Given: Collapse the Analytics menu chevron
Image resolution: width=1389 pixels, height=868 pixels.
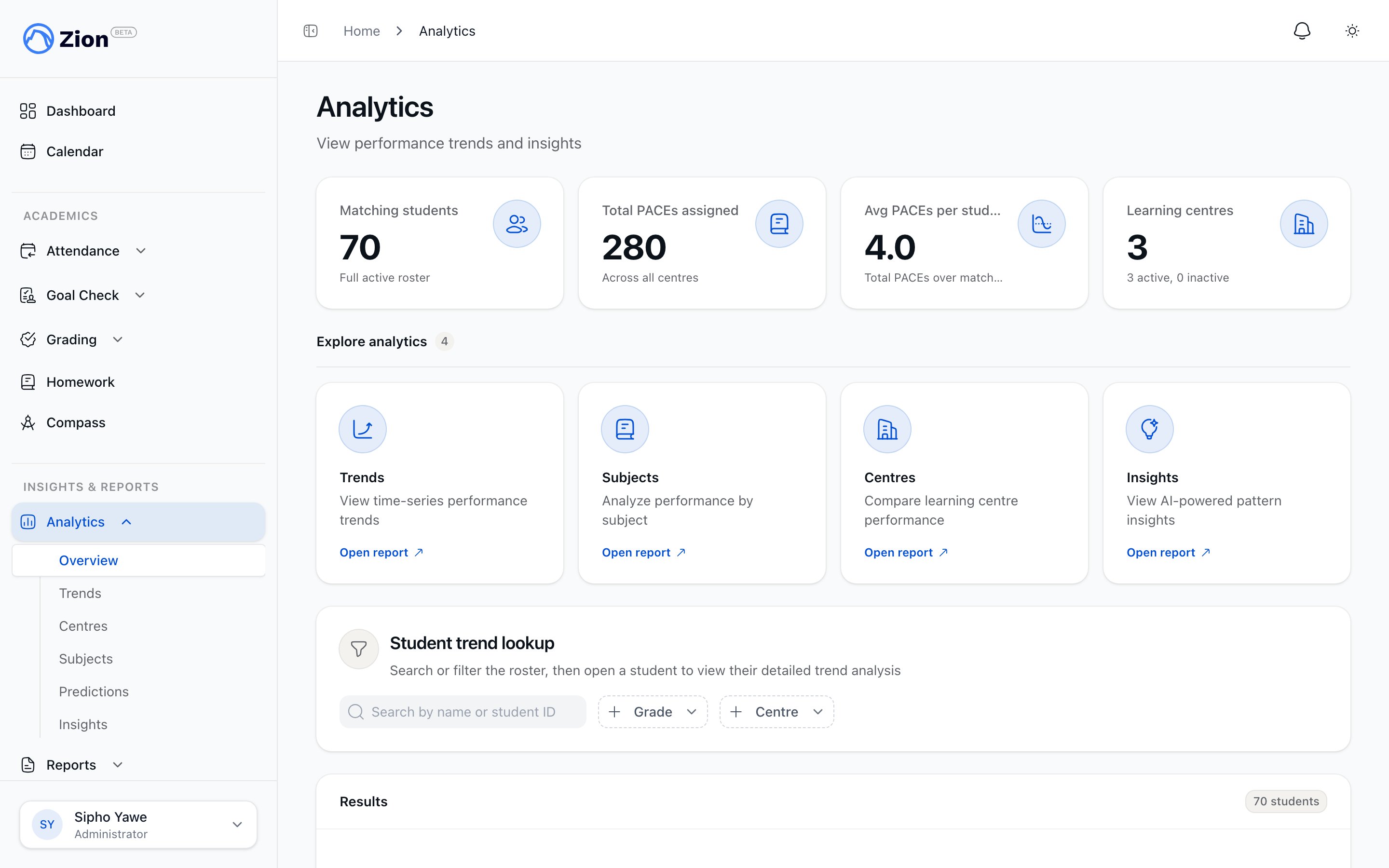Looking at the screenshot, I should click(126, 522).
